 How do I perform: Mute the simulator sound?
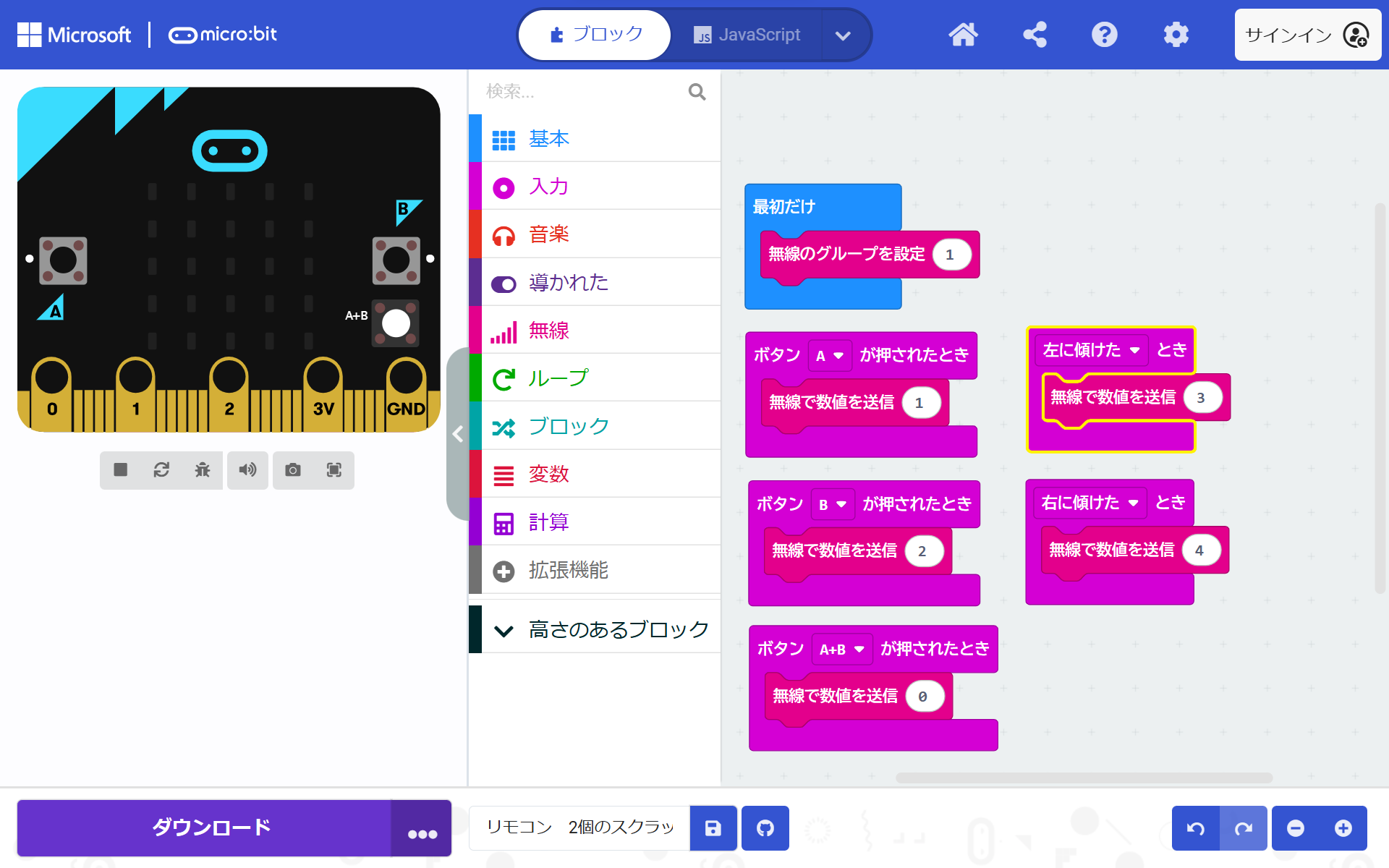247,470
